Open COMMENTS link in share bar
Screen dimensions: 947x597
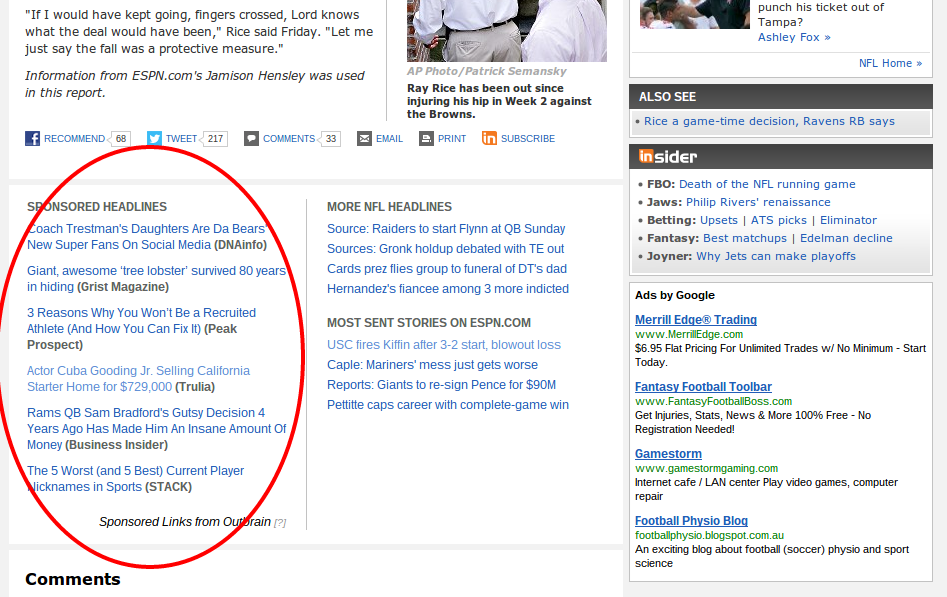pyautogui.click(x=289, y=138)
